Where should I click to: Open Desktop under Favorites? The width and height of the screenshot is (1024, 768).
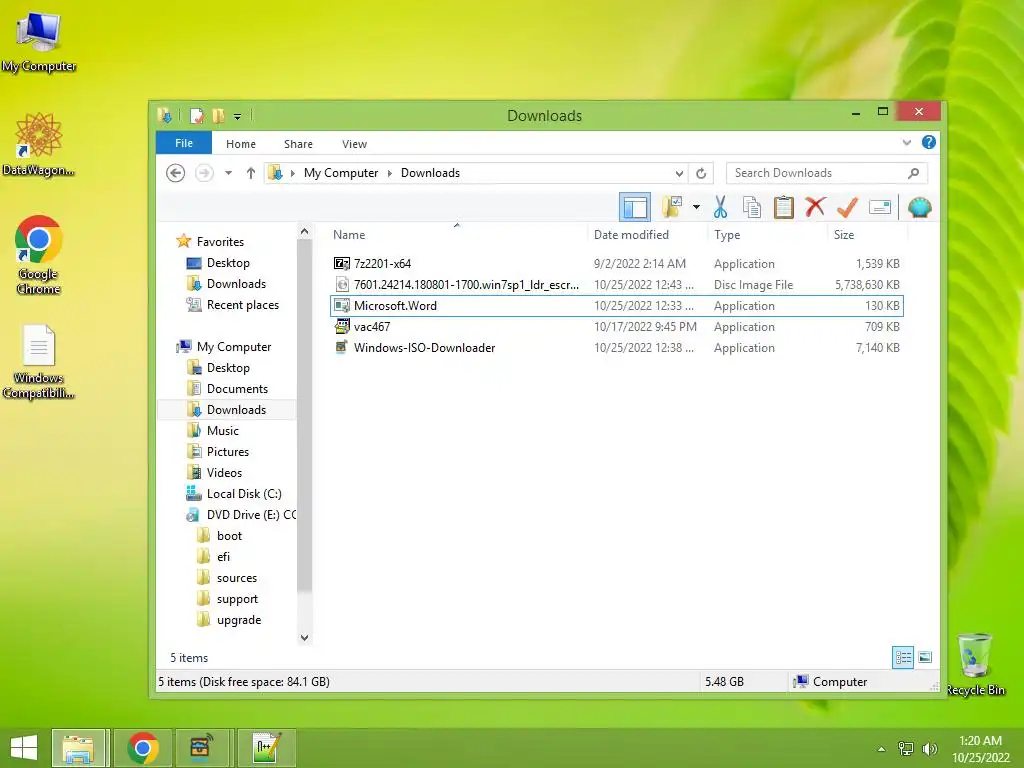coord(228,263)
